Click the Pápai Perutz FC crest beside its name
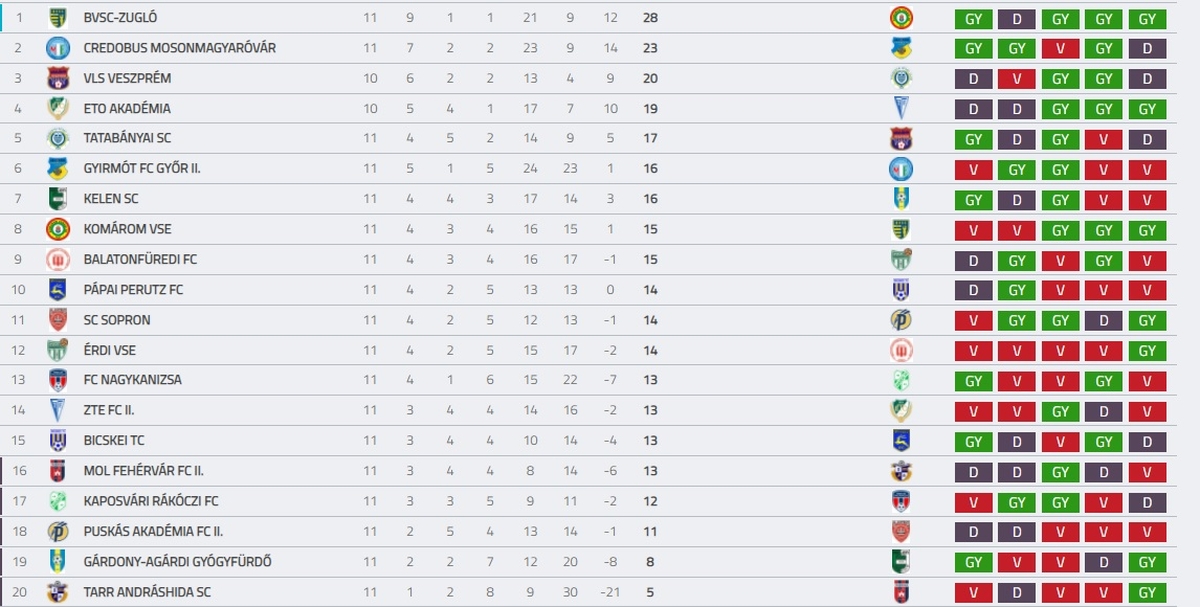The image size is (1200, 607). (x=57, y=290)
